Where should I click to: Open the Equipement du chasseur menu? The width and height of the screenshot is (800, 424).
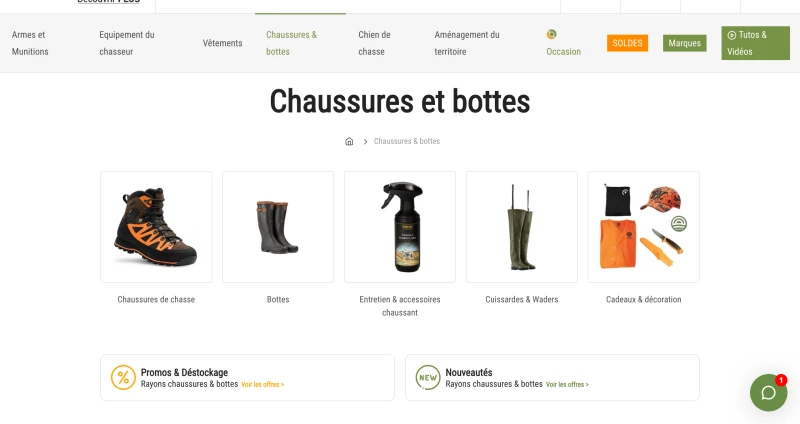pos(127,43)
